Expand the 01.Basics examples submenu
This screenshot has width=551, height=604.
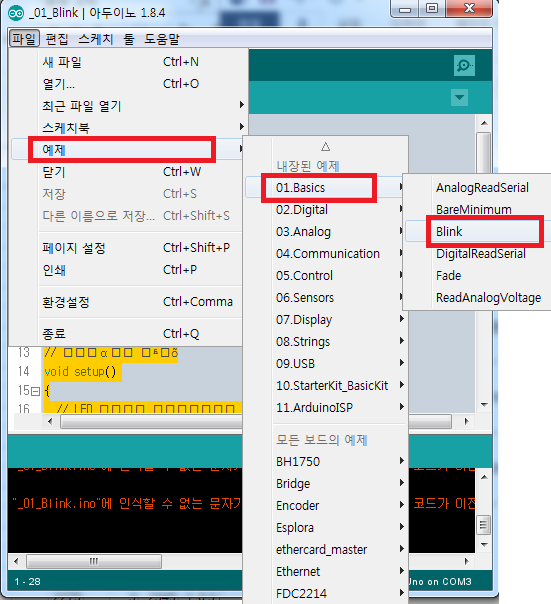326,188
